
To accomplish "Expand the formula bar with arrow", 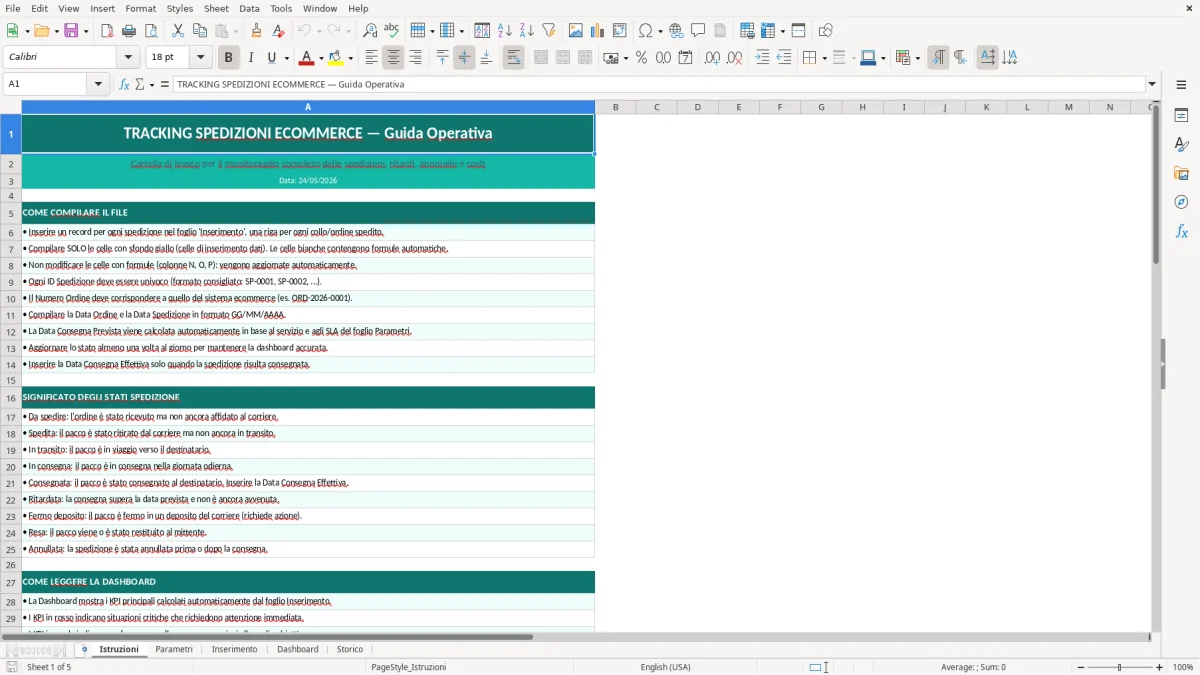I will [1152, 84].
